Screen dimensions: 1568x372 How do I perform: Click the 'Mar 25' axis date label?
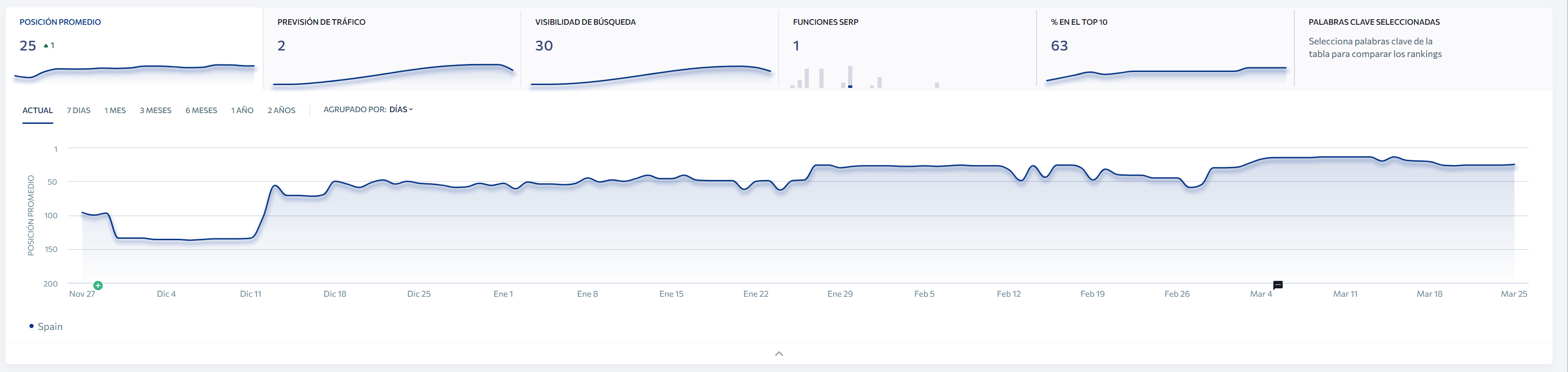1514,294
